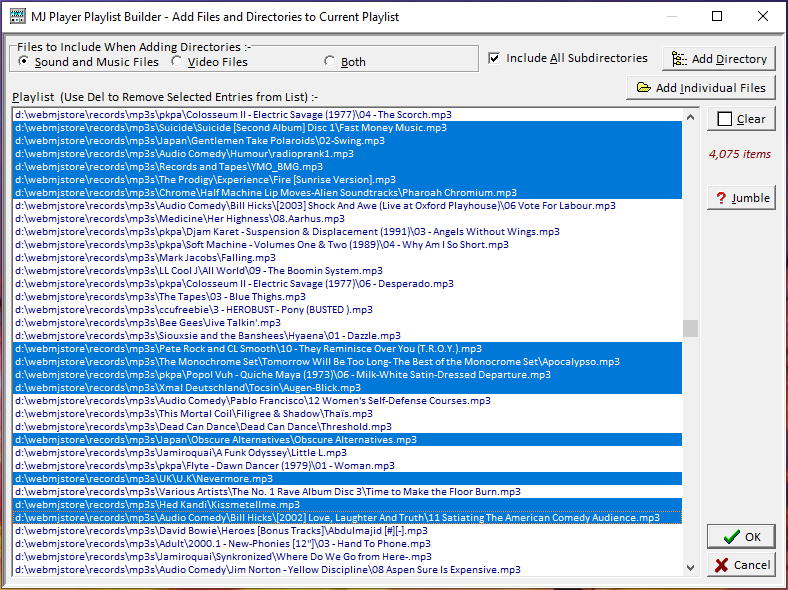Select Pete Rock They Reminisce Over You entry
Screen dimensions: 788x590
tap(347, 349)
